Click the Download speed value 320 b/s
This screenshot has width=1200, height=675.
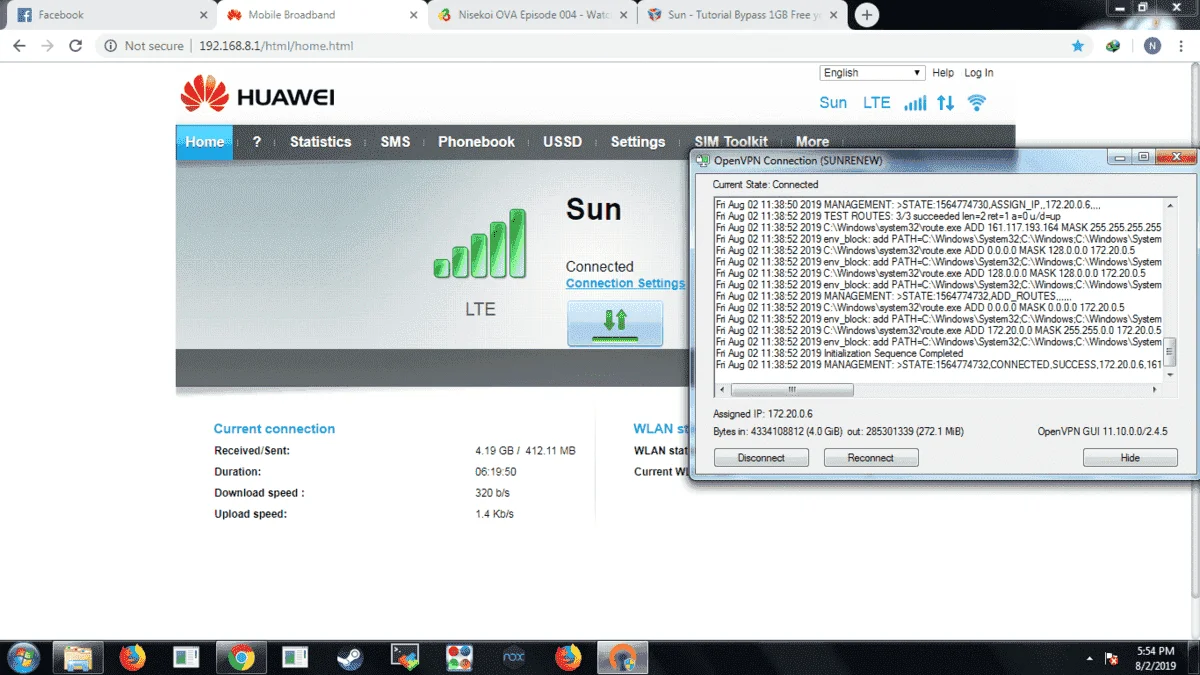(x=493, y=493)
